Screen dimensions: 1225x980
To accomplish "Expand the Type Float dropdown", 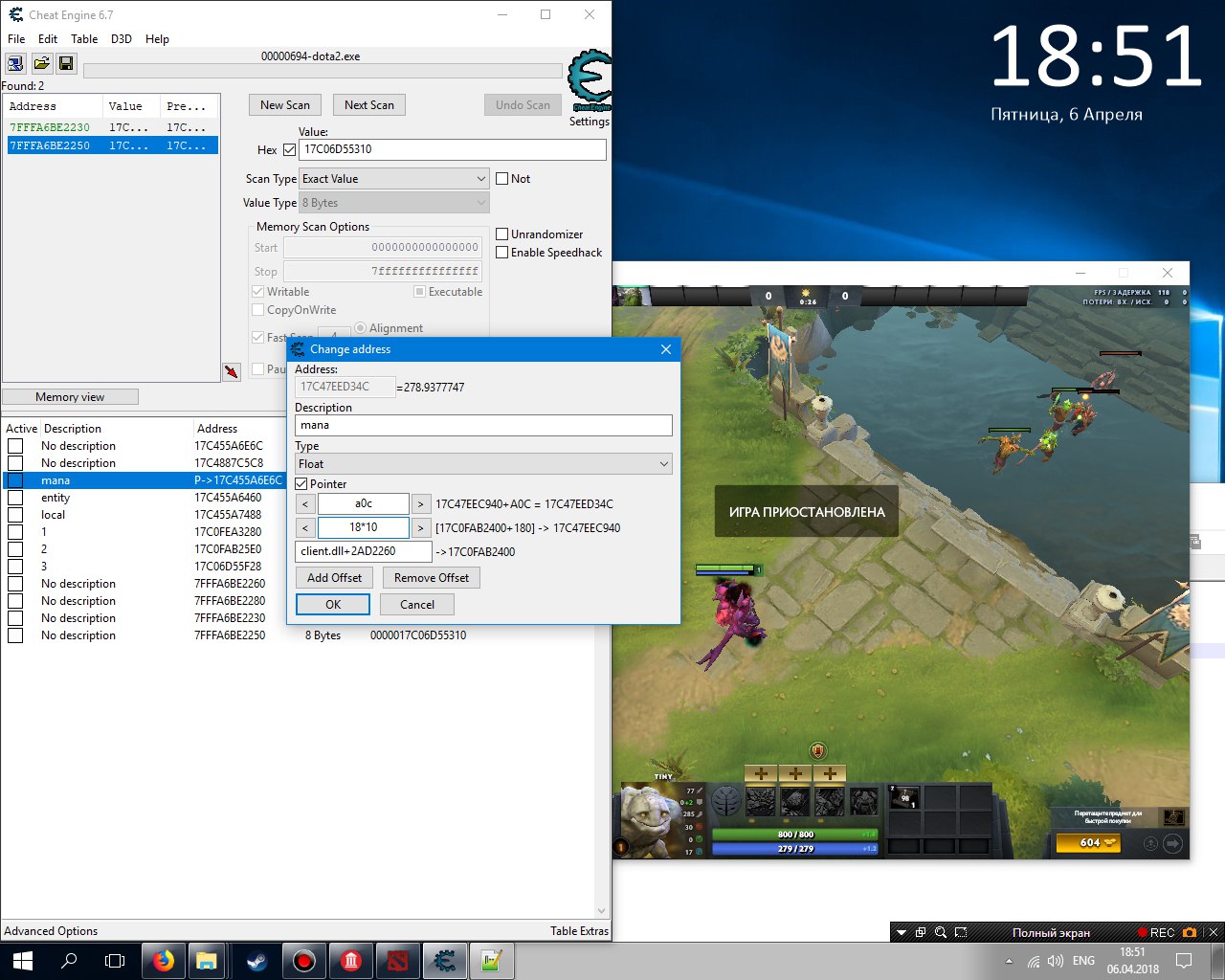I will [x=483, y=464].
